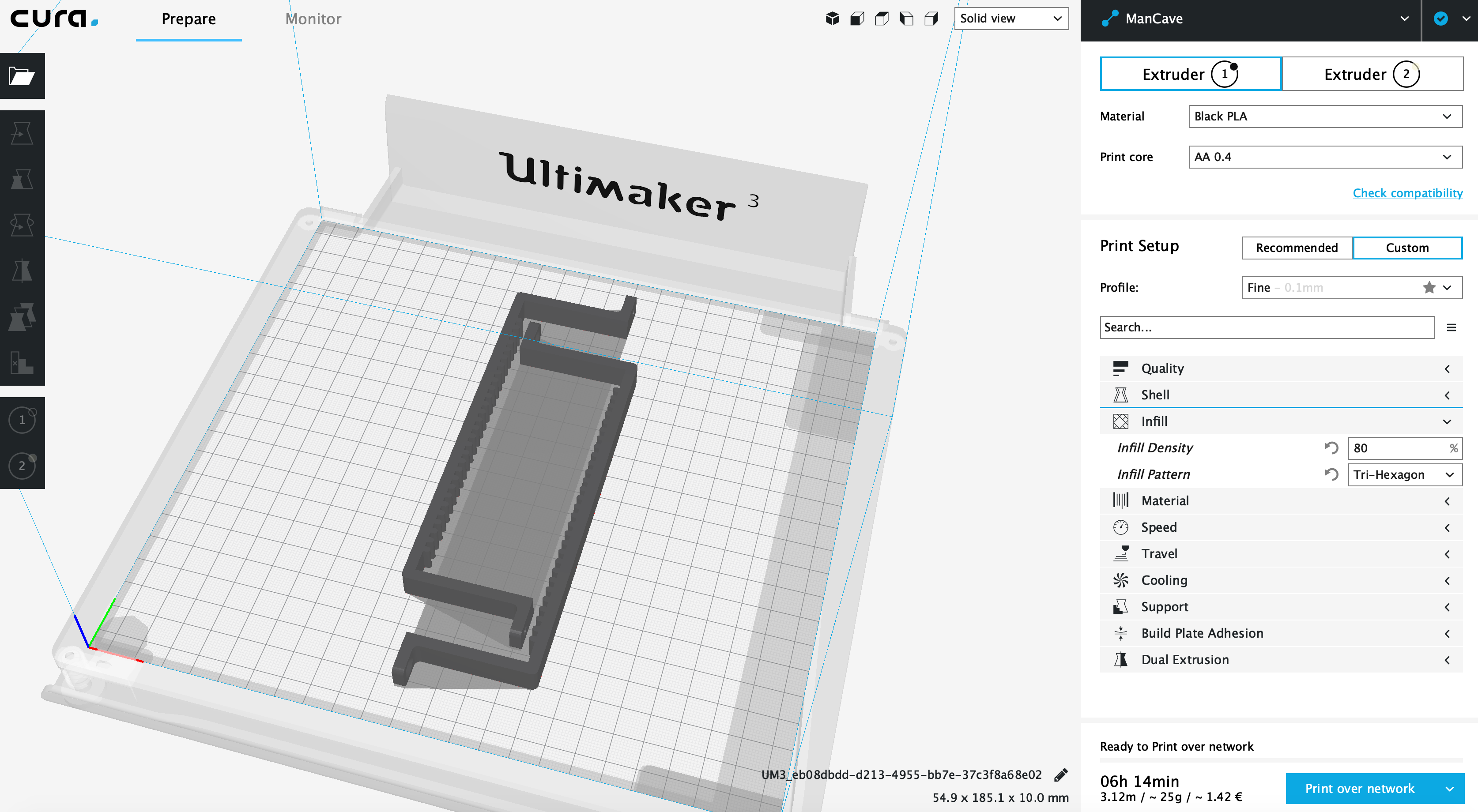Screen dimensions: 1478x812
Task: Click the settings Search field
Action: 1267,327
